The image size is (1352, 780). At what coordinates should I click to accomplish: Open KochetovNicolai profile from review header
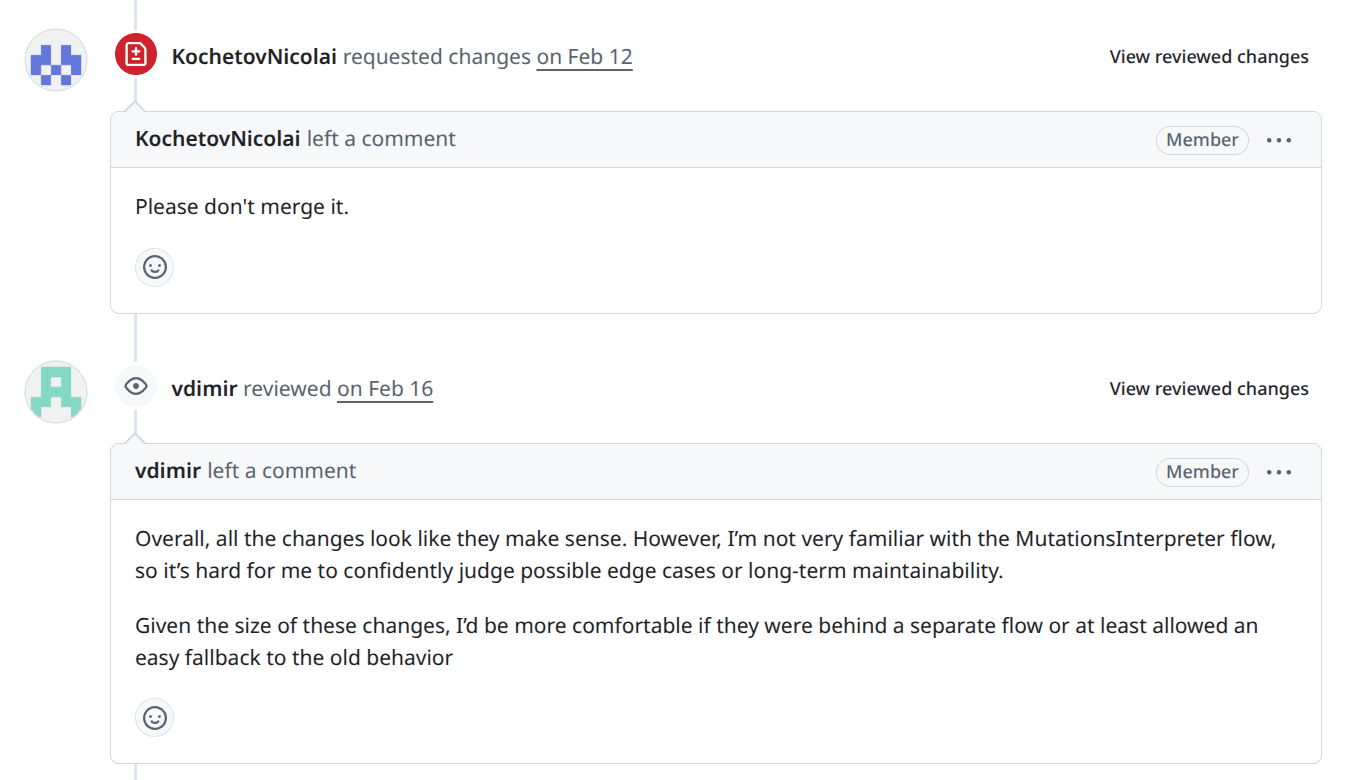(x=254, y=57)
